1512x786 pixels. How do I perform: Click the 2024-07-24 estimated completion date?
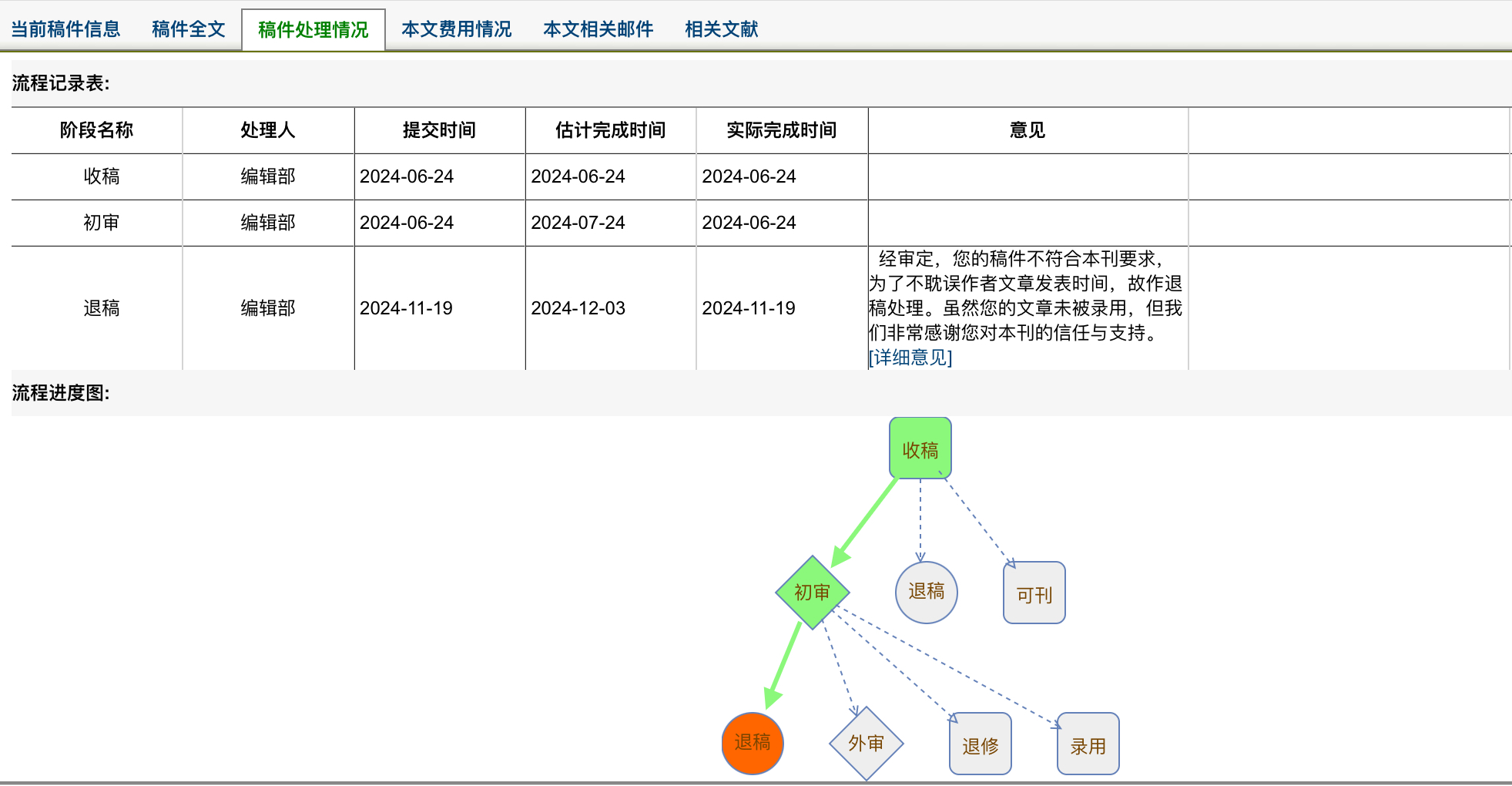(x=578, y=223)
